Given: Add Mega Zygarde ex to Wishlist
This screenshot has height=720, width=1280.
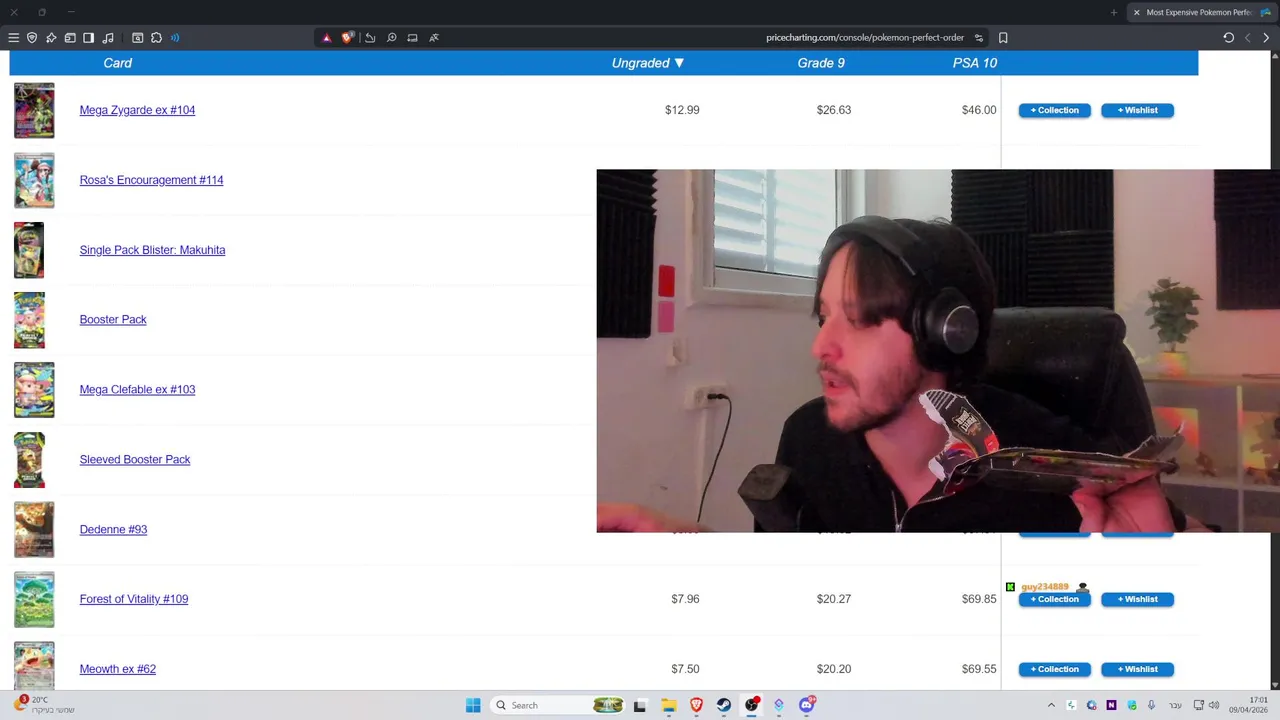Looking at the screenshot, I should pos(1137,110).
